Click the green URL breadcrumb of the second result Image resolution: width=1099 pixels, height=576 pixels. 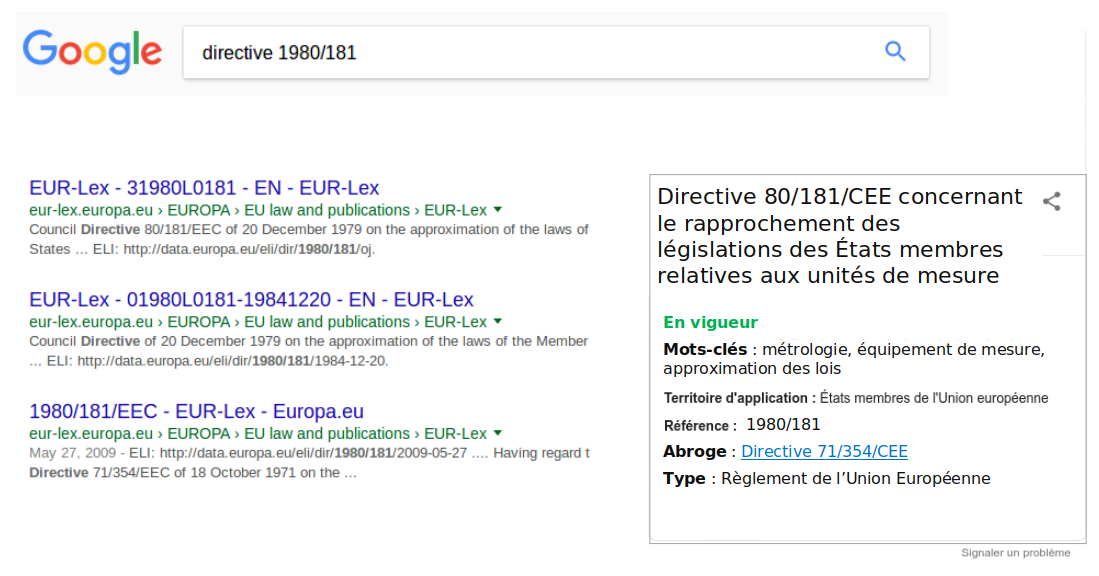[258, 322]
